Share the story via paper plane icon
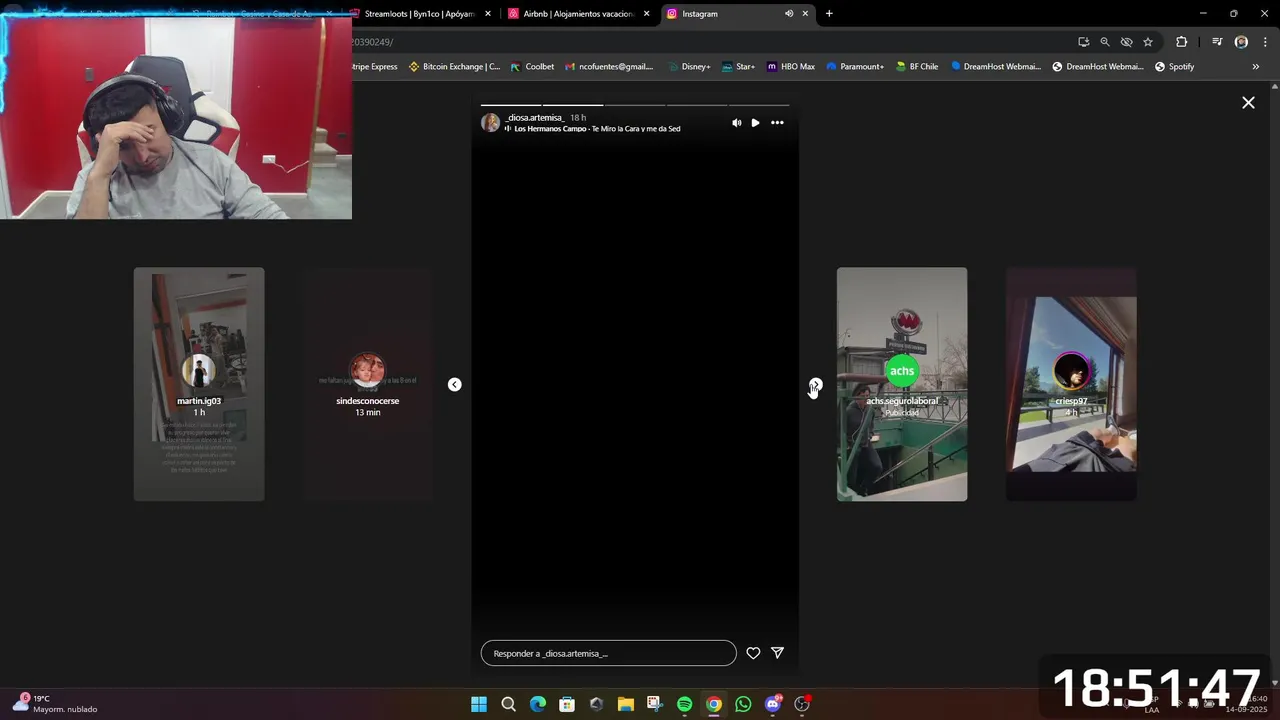 coord(777,653)
